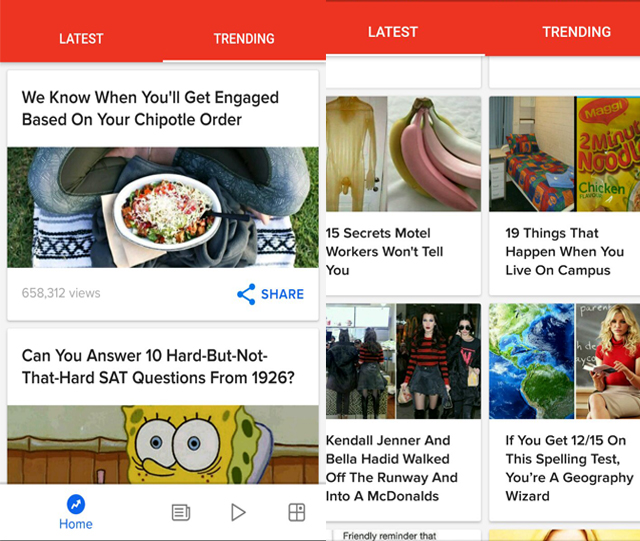The width and height of the screenshot is (640, 541).
Task: Open the Chipotle engagement quiz headline
Action: click(150, 109)
